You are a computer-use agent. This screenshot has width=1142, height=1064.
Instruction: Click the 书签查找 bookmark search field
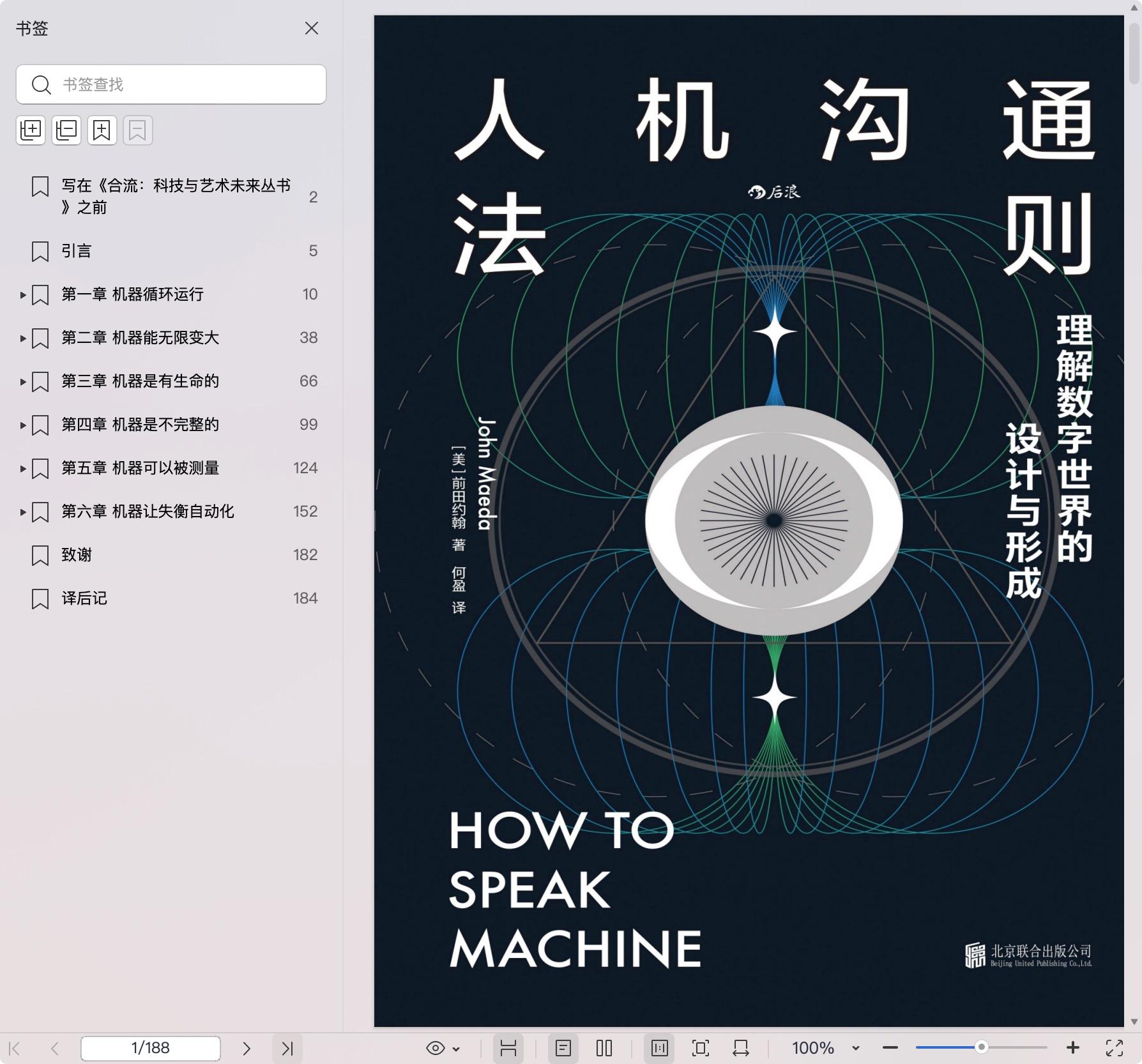(171, 84)
